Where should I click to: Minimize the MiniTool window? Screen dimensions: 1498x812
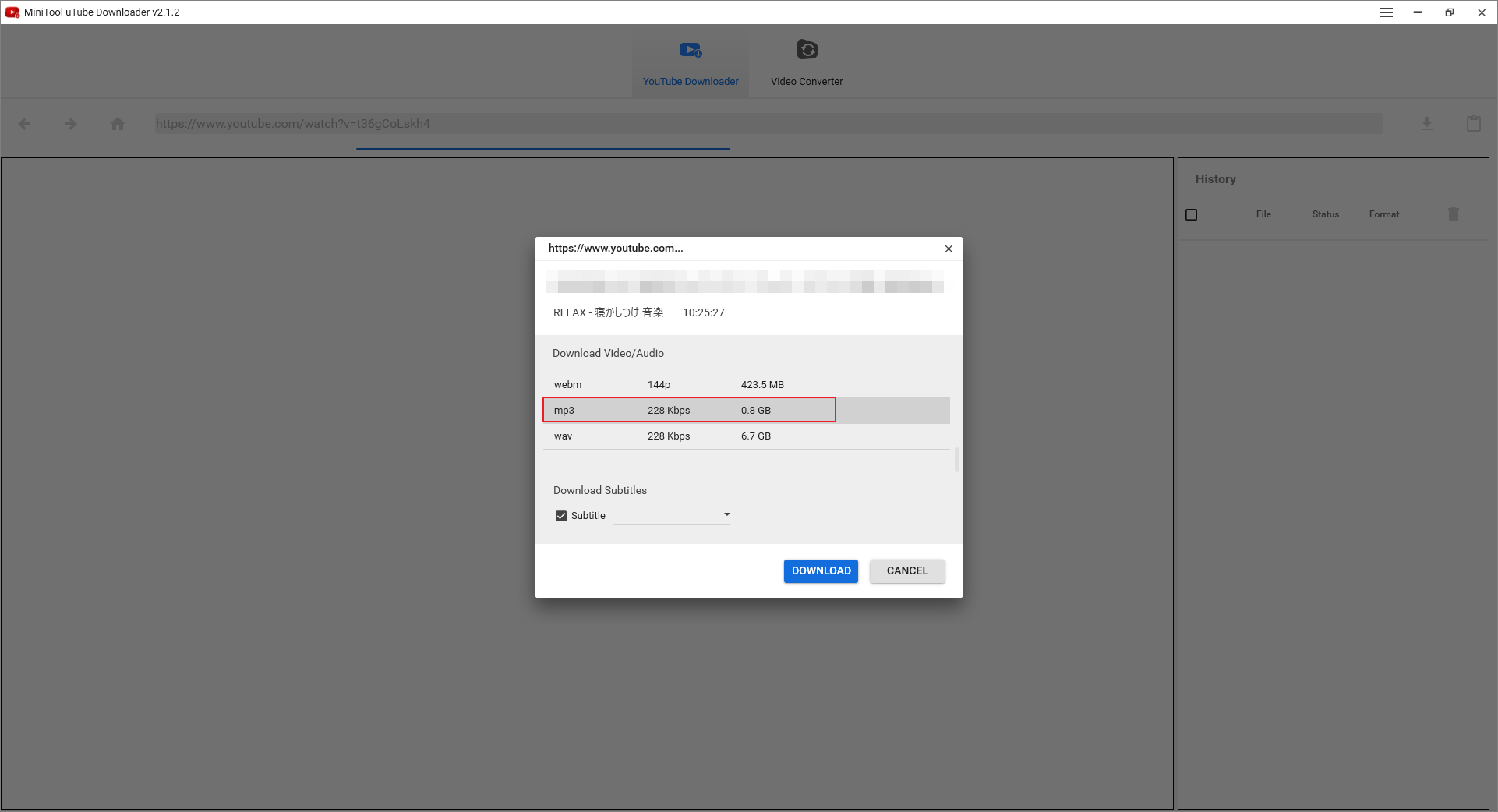[x=1418, y=12]
